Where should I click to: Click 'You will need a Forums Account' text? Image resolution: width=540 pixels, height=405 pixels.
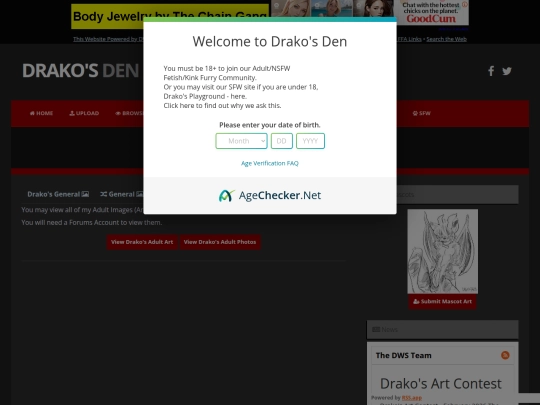92,222
